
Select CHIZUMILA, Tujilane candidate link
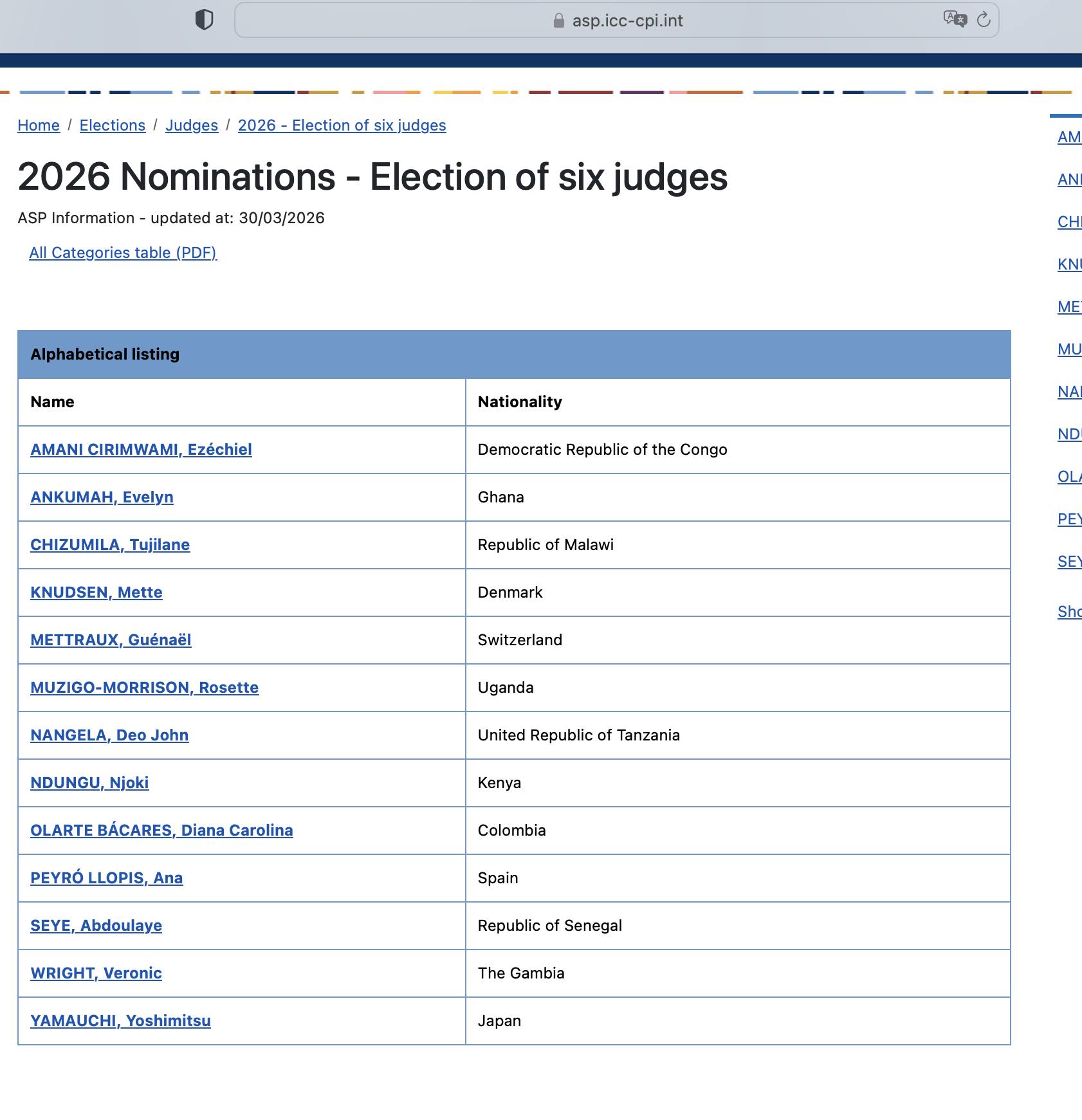tap(110, 545)
